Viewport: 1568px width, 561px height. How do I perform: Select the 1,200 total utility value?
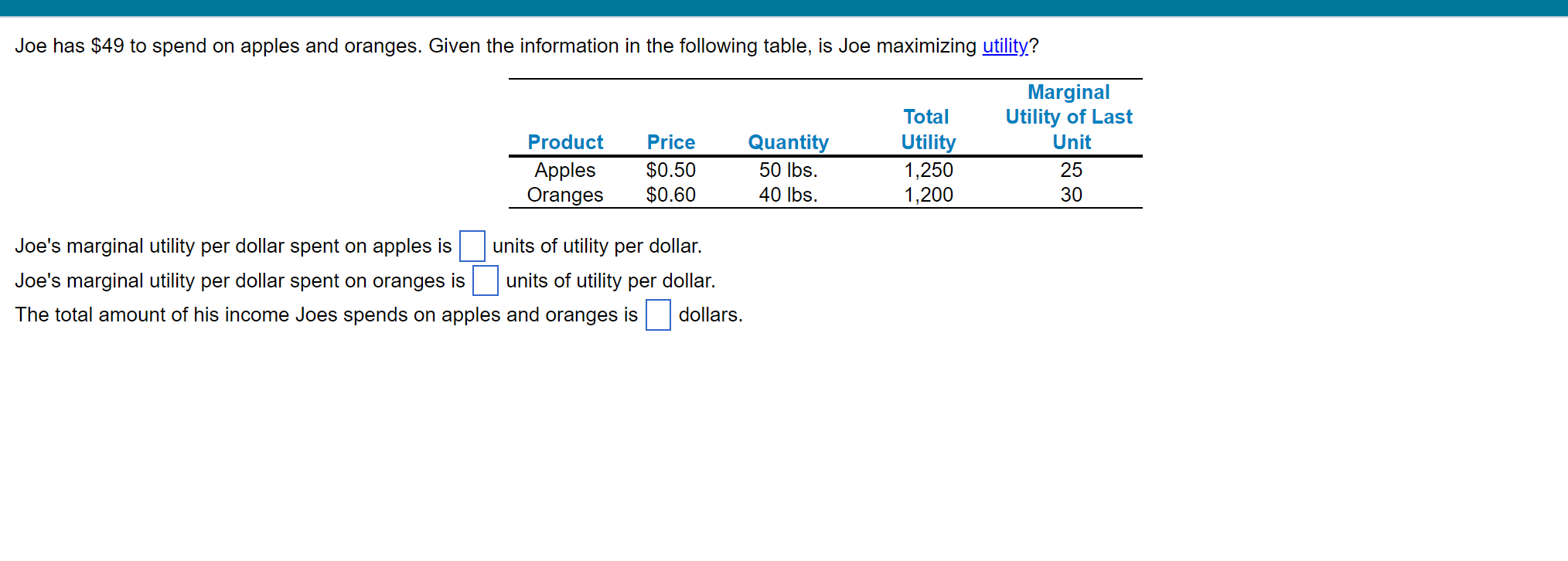(x=928, y=195)
